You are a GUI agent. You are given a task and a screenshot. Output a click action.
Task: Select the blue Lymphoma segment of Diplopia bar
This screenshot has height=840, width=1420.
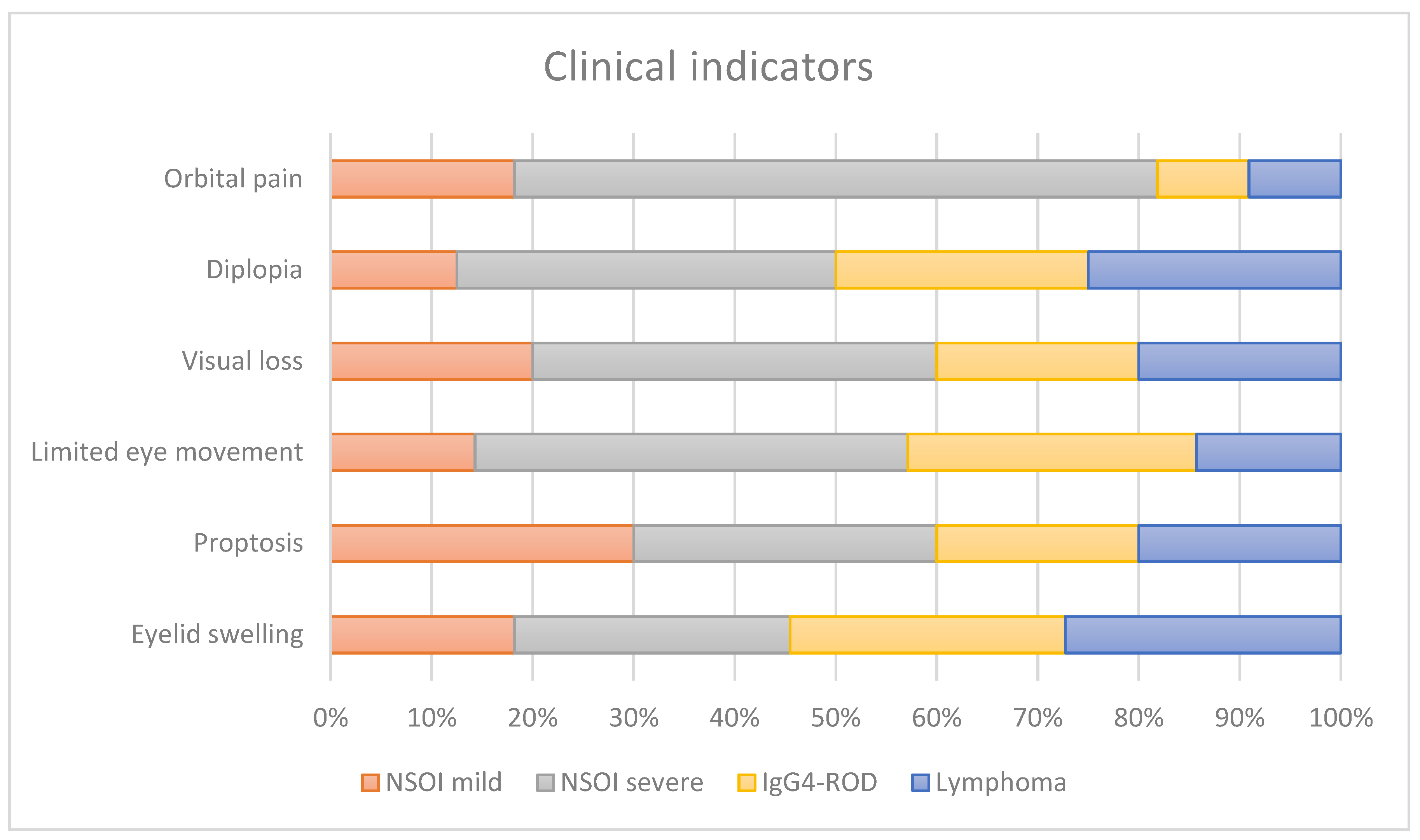pos(1214,270)
